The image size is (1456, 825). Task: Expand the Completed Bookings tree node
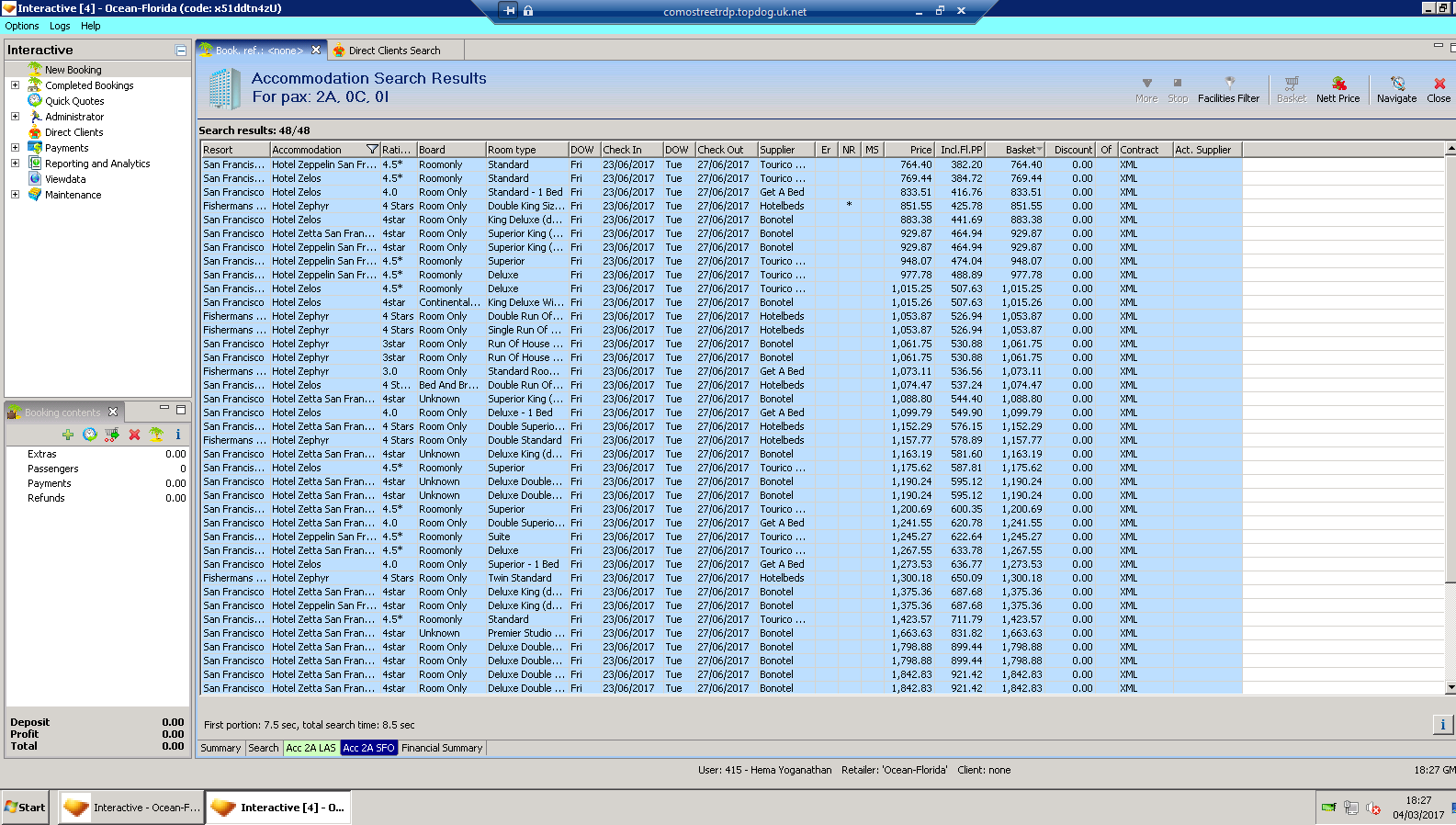point(15,85)
